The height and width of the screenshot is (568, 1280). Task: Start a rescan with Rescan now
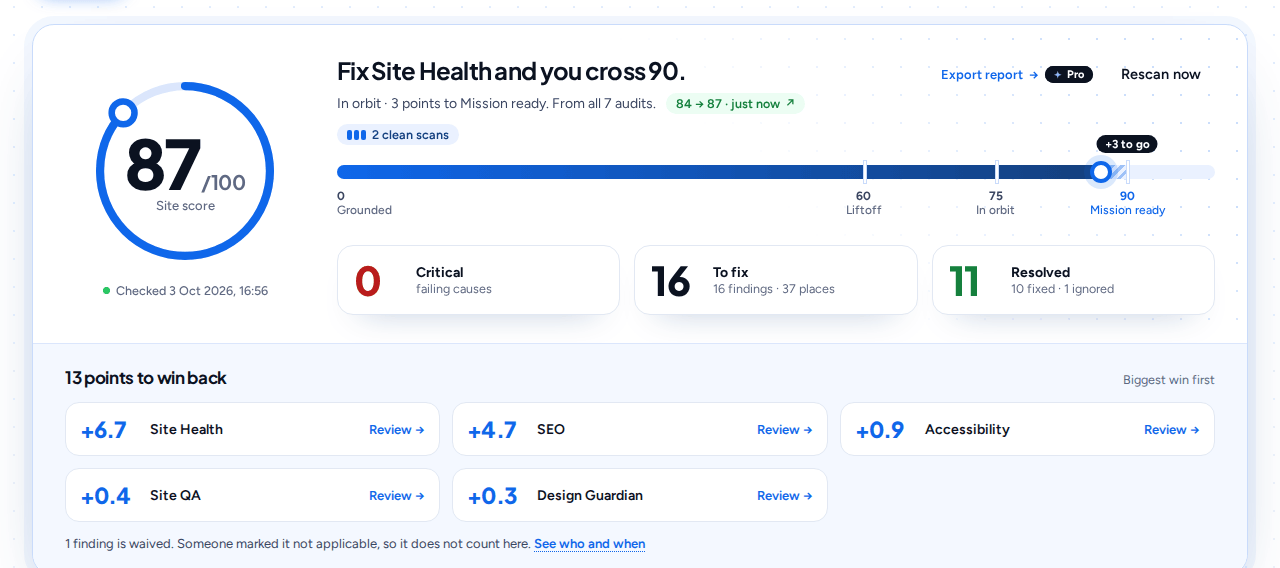(1160, 74)
